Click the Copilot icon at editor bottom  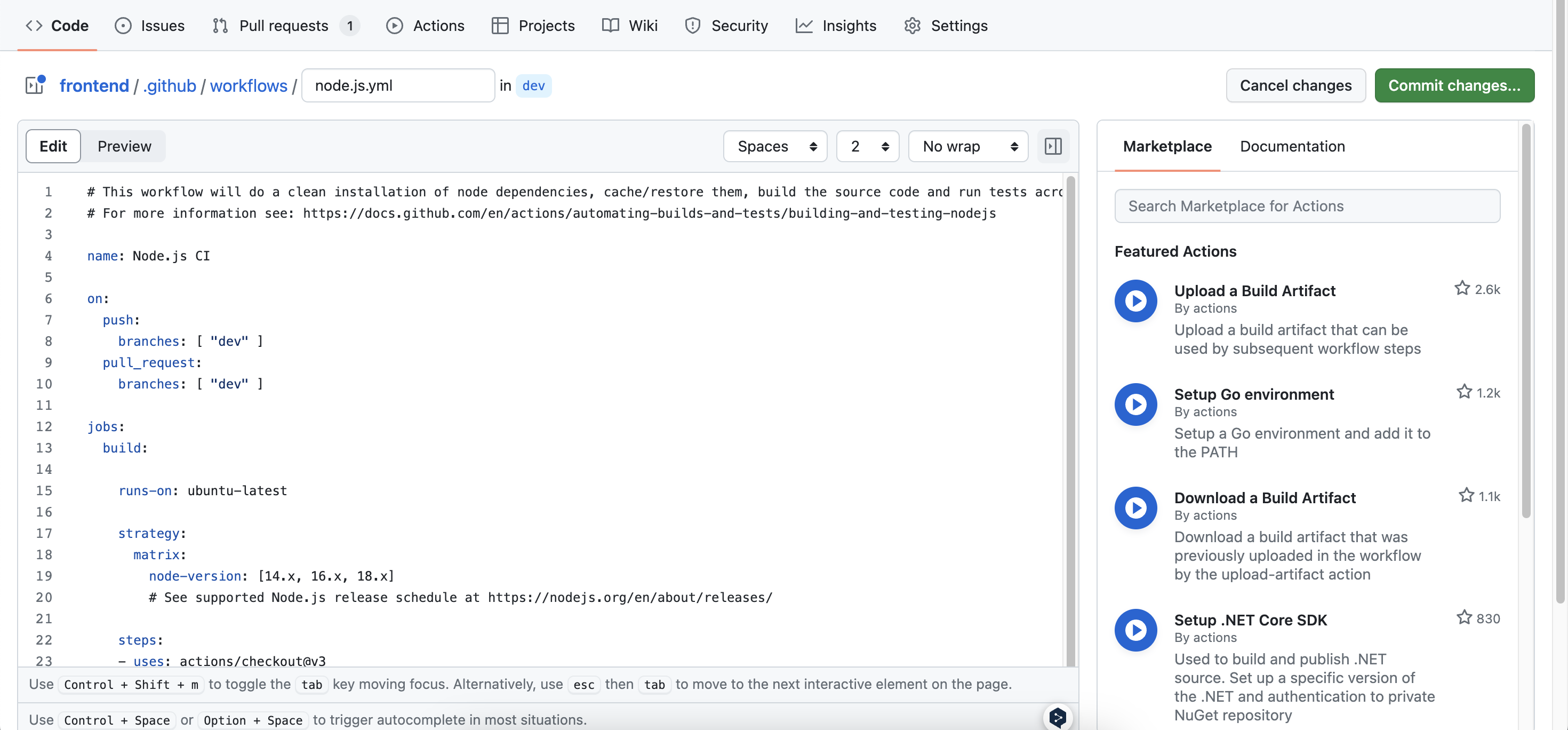tap(1057, 717)
